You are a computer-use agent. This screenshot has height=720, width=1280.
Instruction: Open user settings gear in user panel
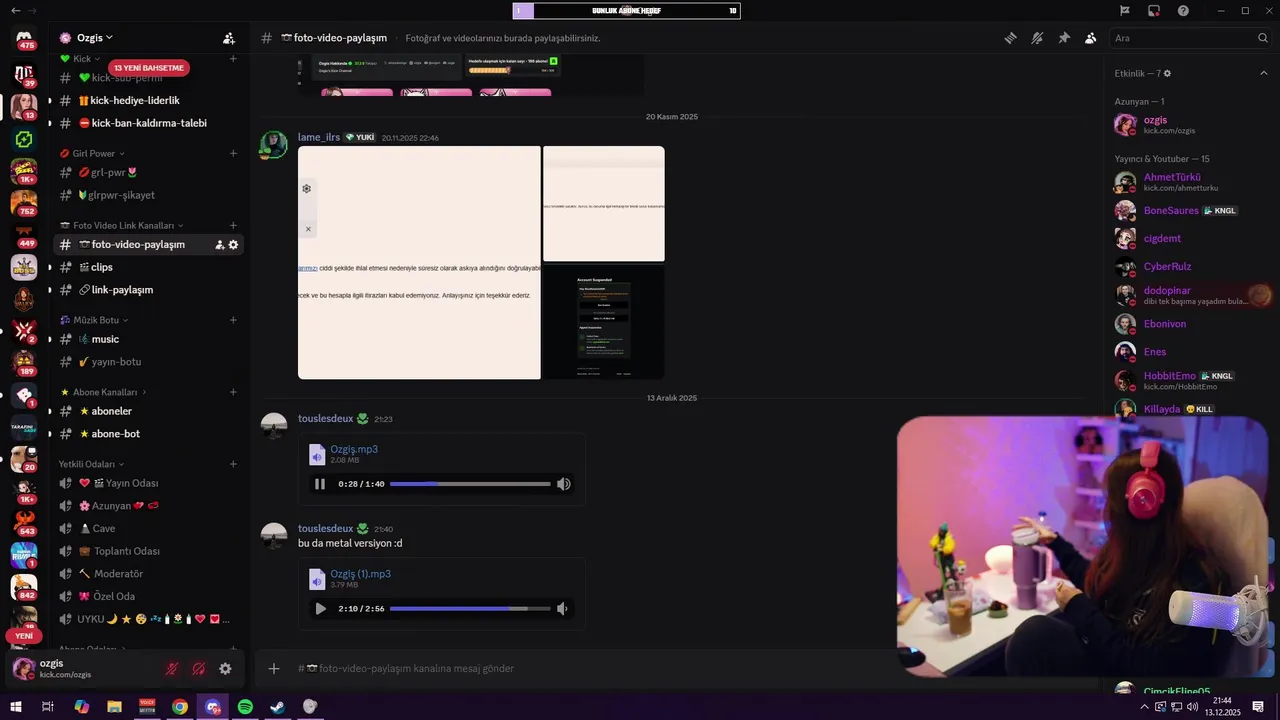225,669
